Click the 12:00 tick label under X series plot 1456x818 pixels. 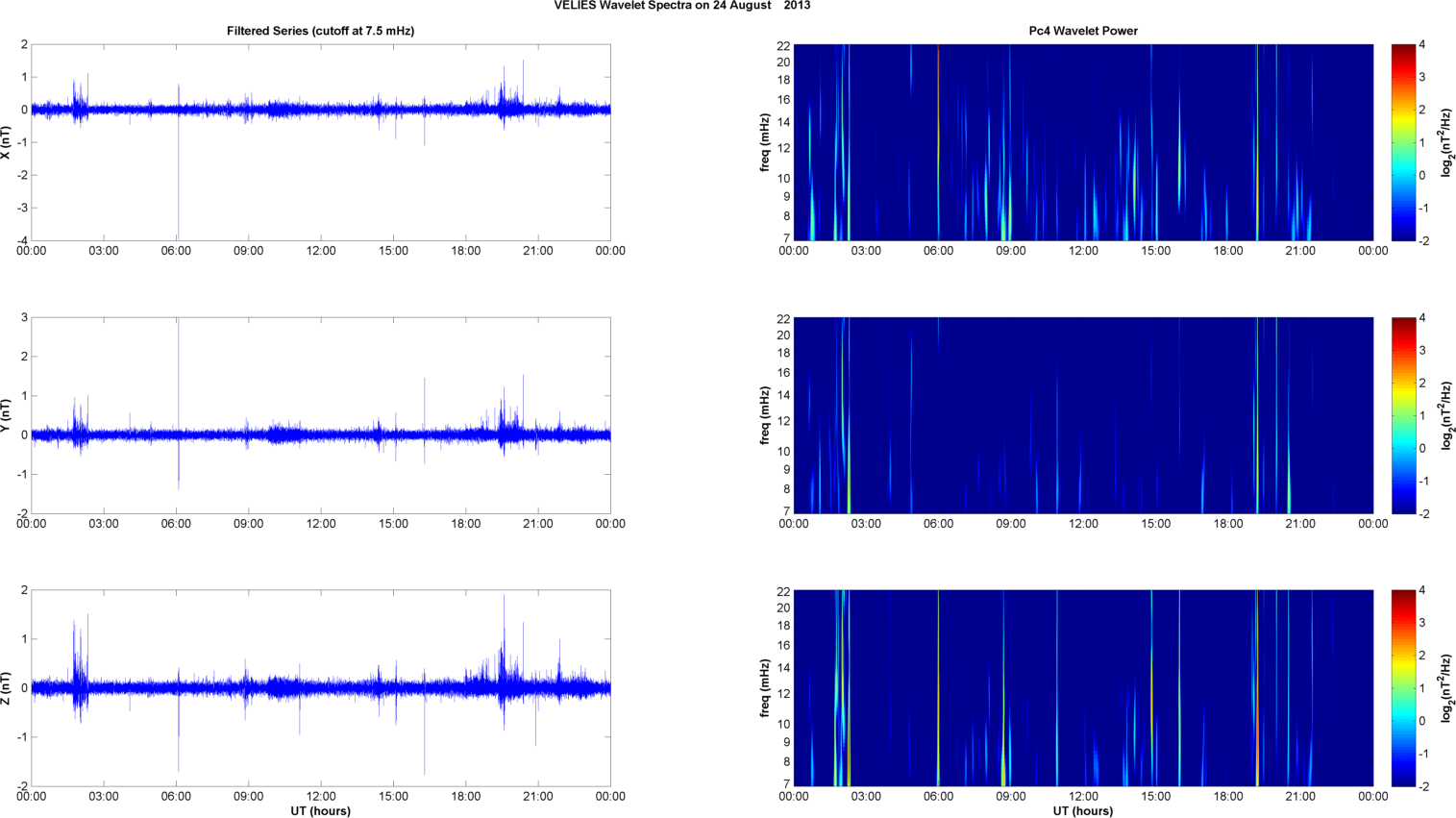coord(320,251)
